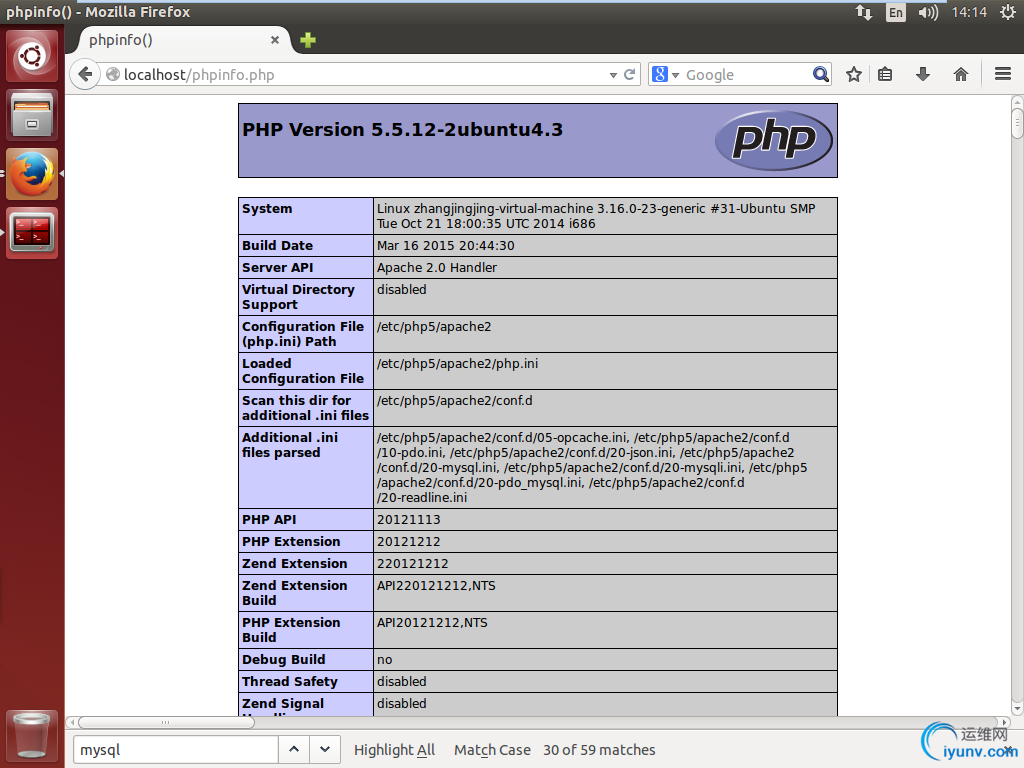
Task: Open the En keyboard layout indicator
Action: (x=896, y=12)
